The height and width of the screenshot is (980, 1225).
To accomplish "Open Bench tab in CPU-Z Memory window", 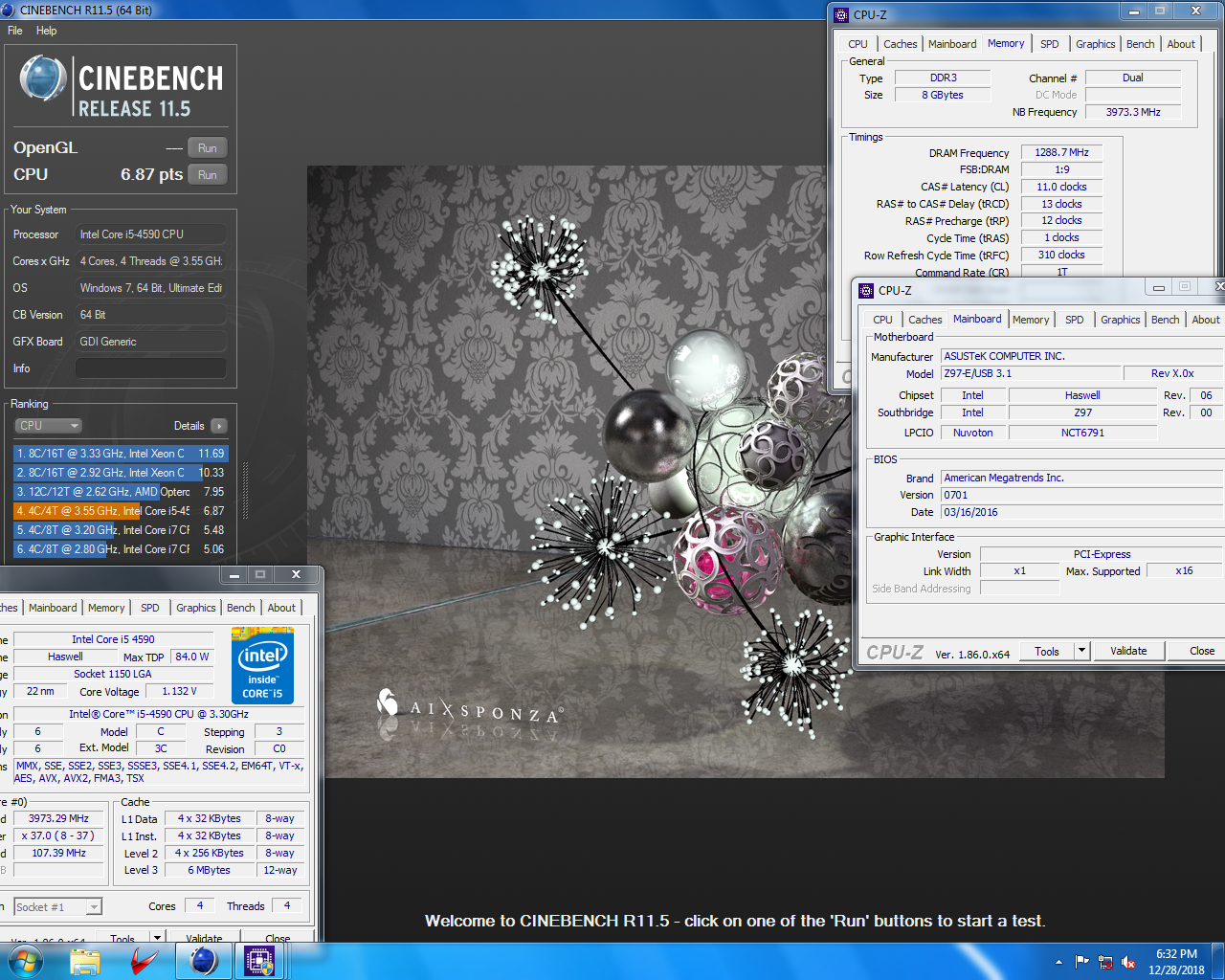I will (1140, 44).
